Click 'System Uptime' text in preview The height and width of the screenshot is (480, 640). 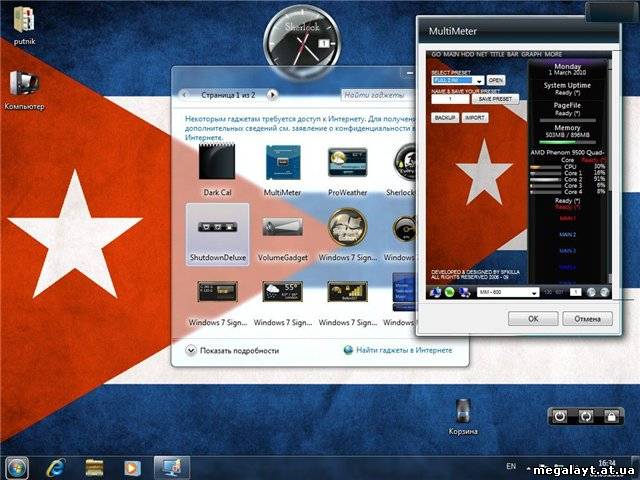pos(567,85)
